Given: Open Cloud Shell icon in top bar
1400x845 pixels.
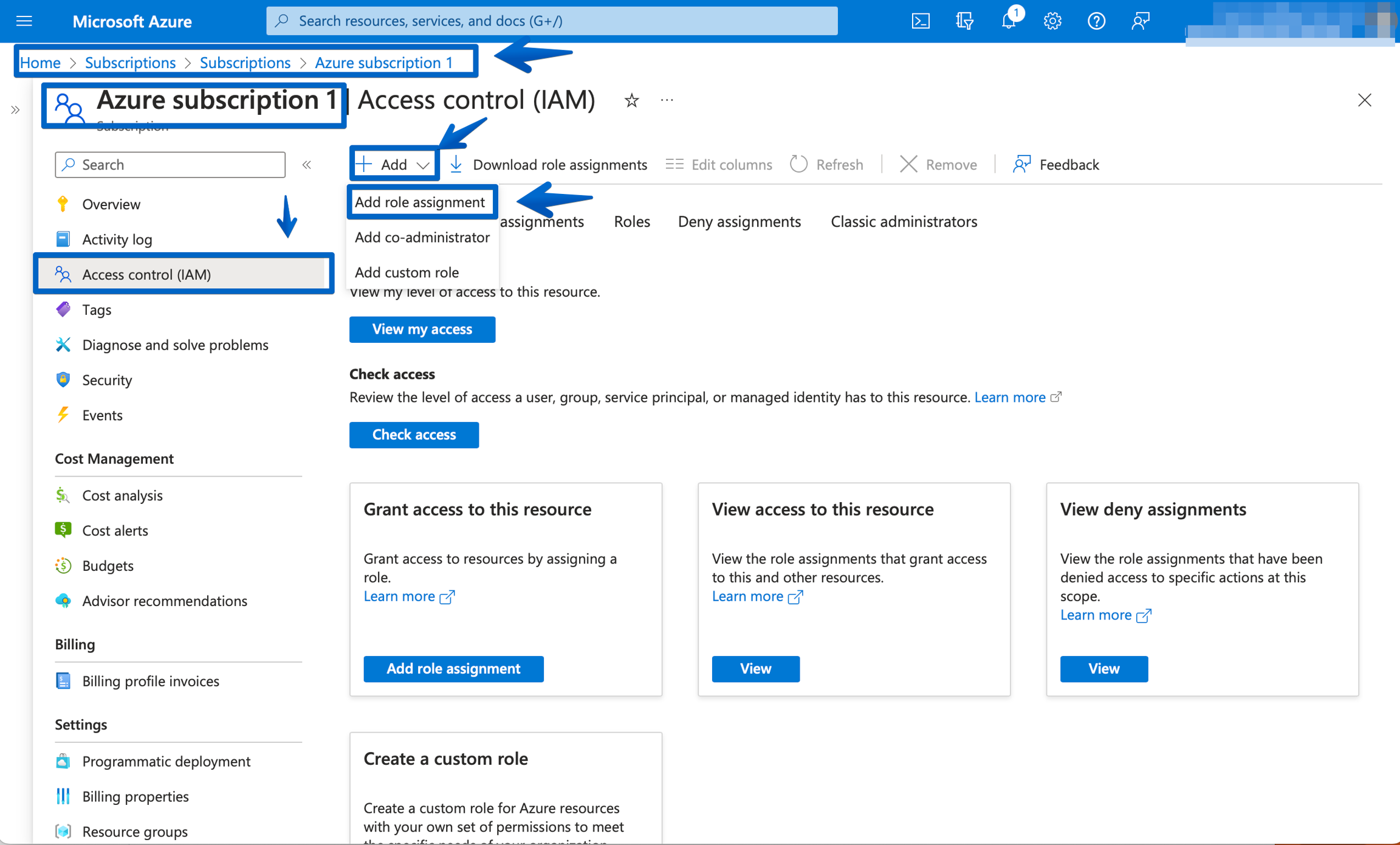Looking at the screenshot, I should tap(921, 21).
